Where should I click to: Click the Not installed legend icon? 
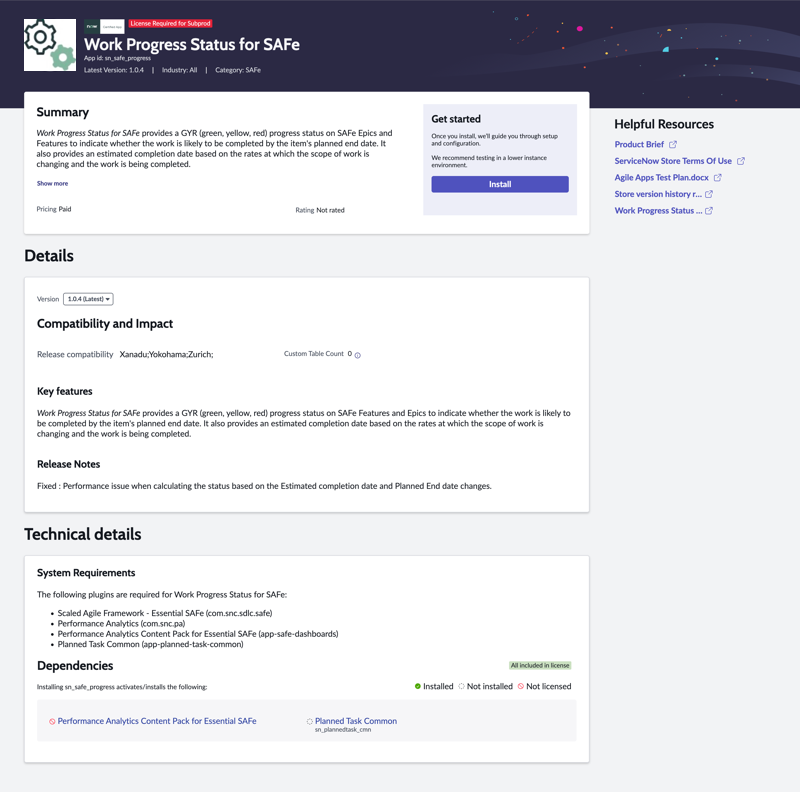(461, 686)
